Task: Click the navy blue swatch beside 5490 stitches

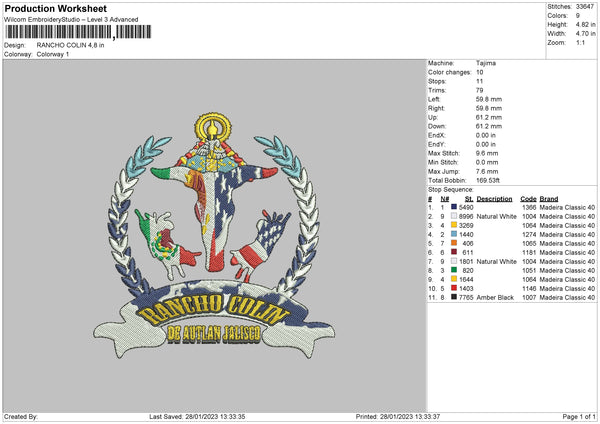Action: (x=454, y=207)
